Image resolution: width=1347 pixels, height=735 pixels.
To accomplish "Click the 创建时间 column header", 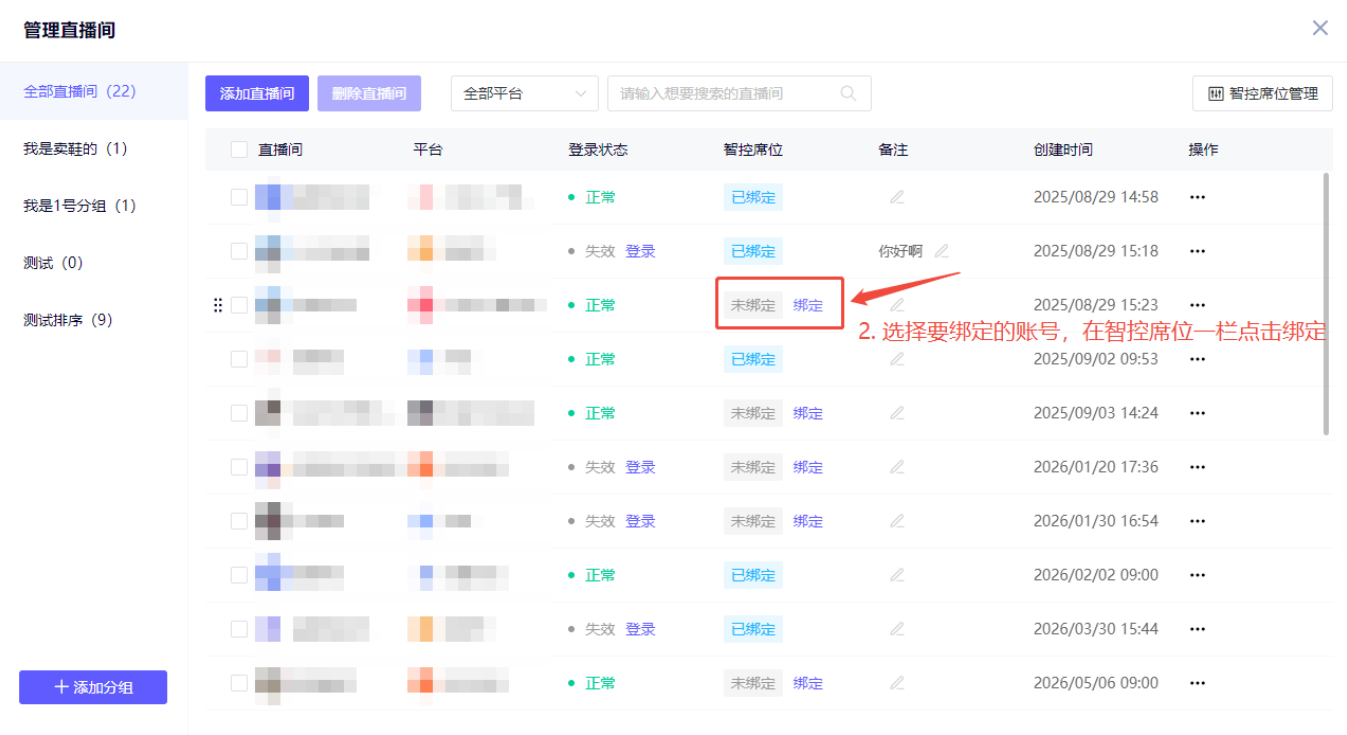I will point(1063,149).
